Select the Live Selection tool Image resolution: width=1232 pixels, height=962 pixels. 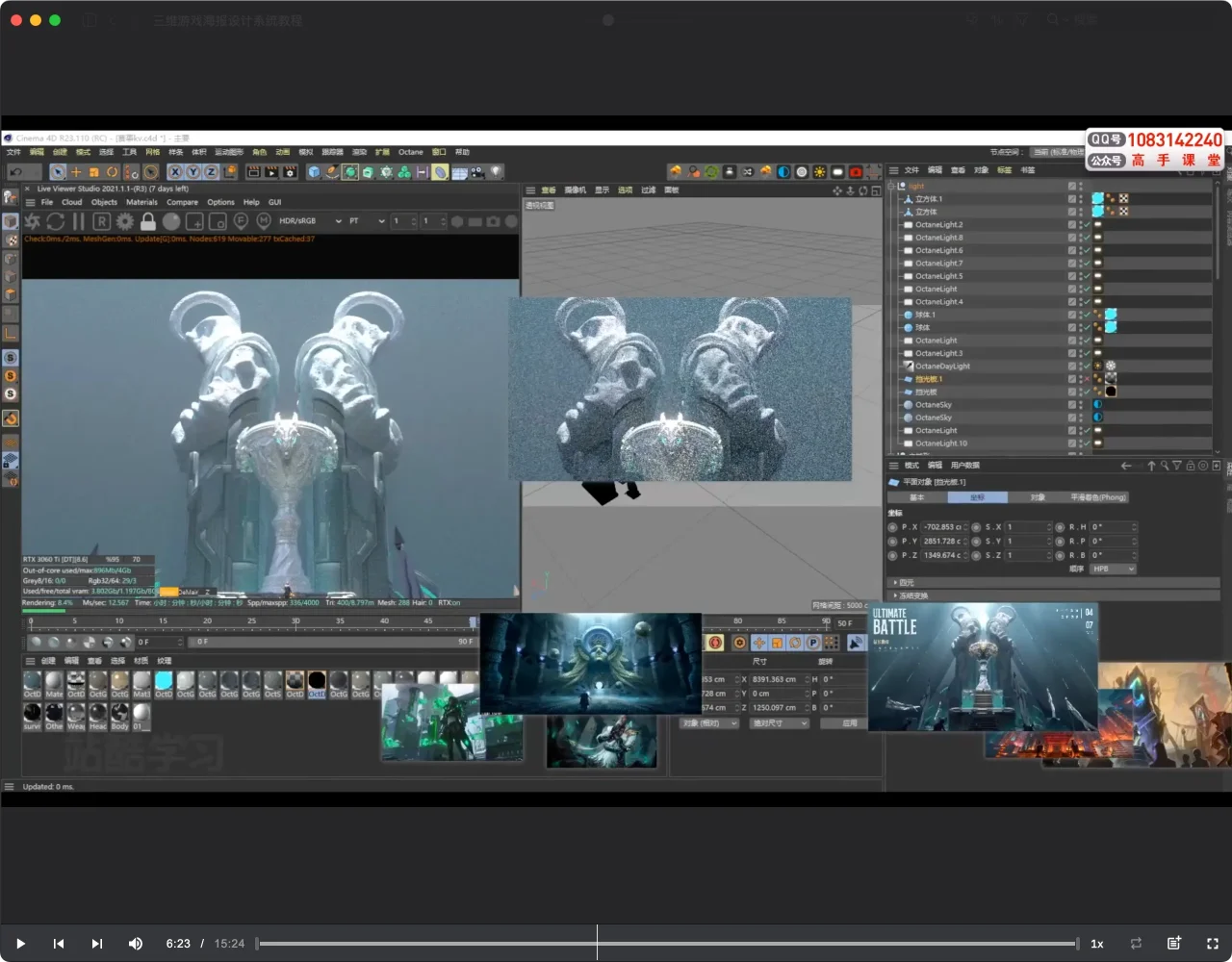(x=58, y=172)
